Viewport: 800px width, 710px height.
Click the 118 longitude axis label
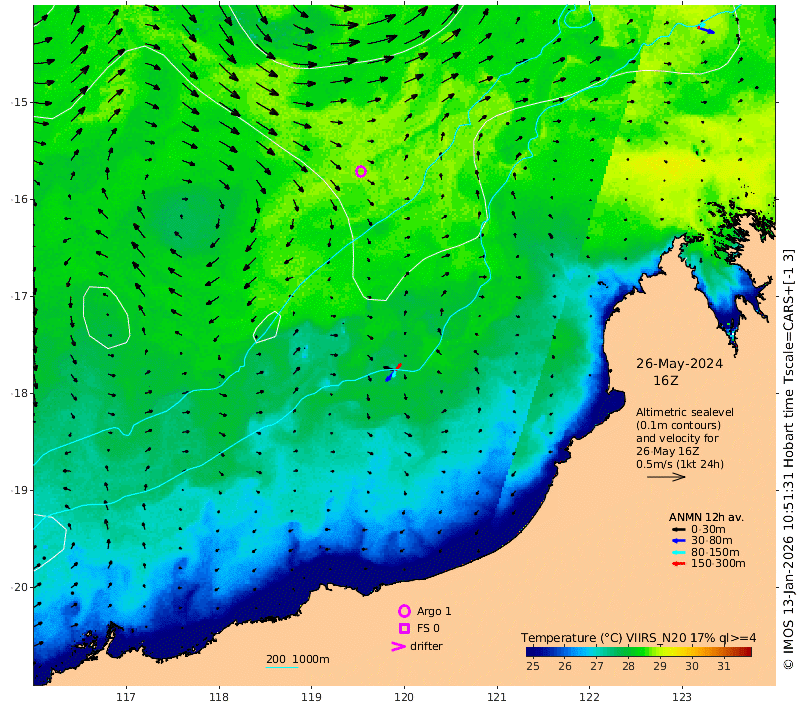point(219,697)
